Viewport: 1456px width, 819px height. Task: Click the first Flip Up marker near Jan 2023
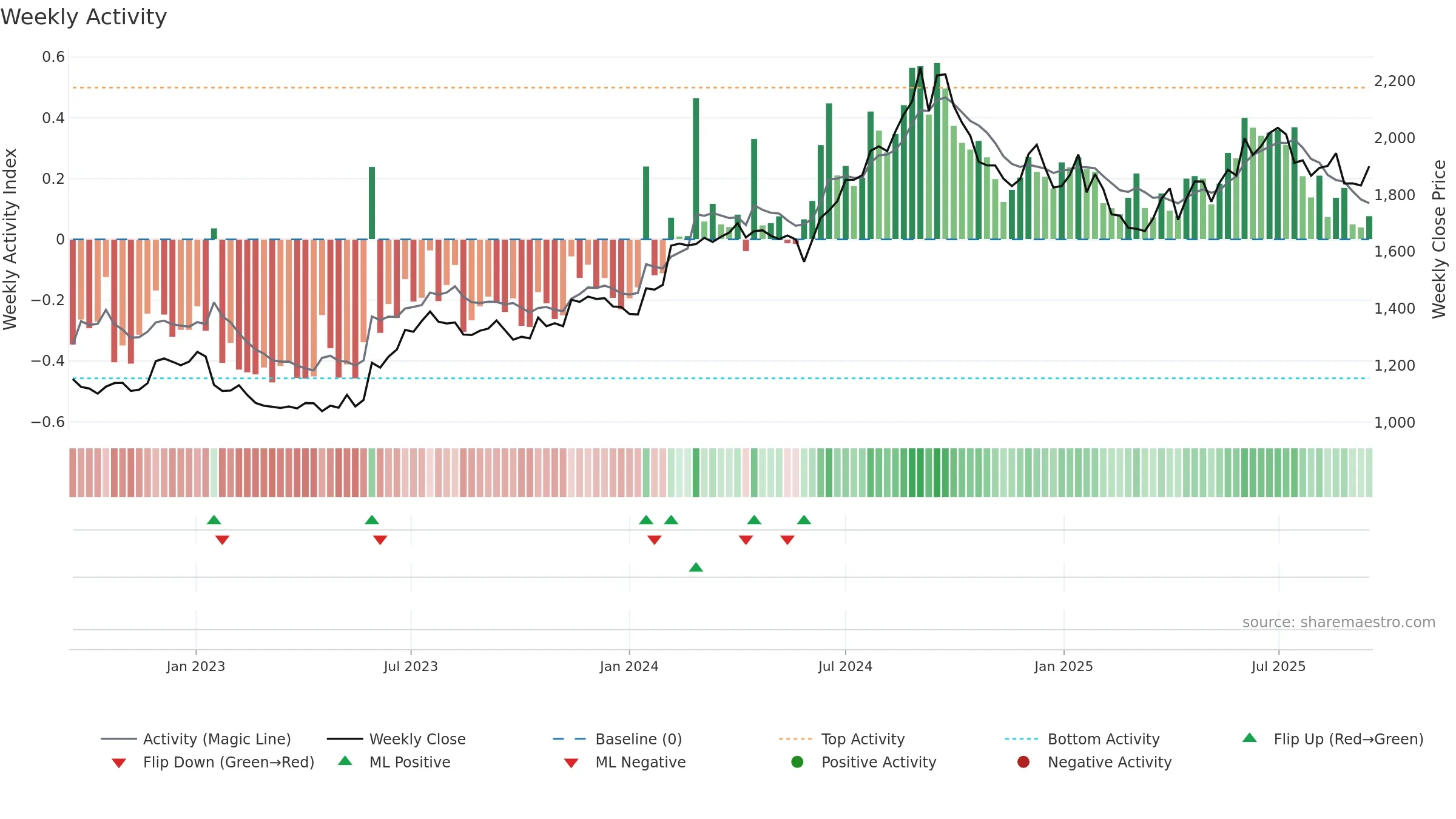point(214,520)
